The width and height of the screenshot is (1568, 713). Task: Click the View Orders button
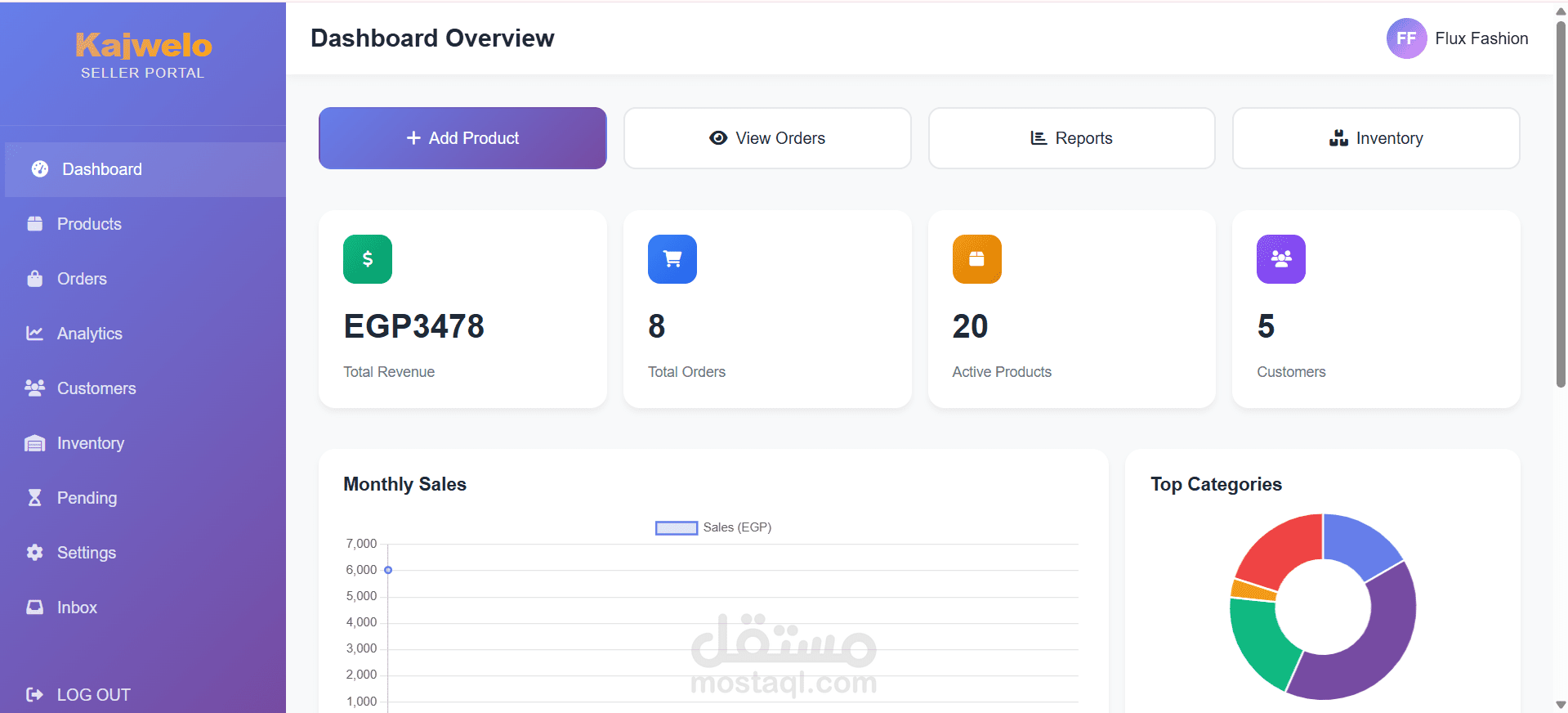tap(767, 138)
